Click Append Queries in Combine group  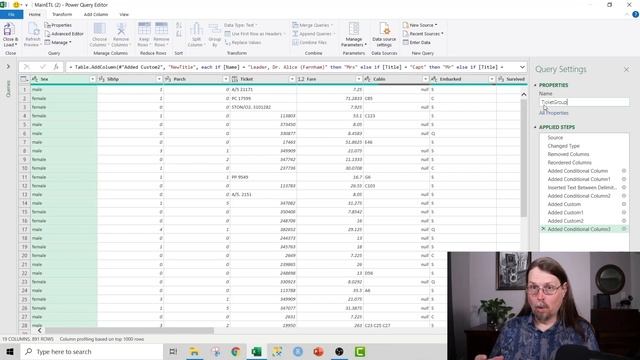(313, 34)
